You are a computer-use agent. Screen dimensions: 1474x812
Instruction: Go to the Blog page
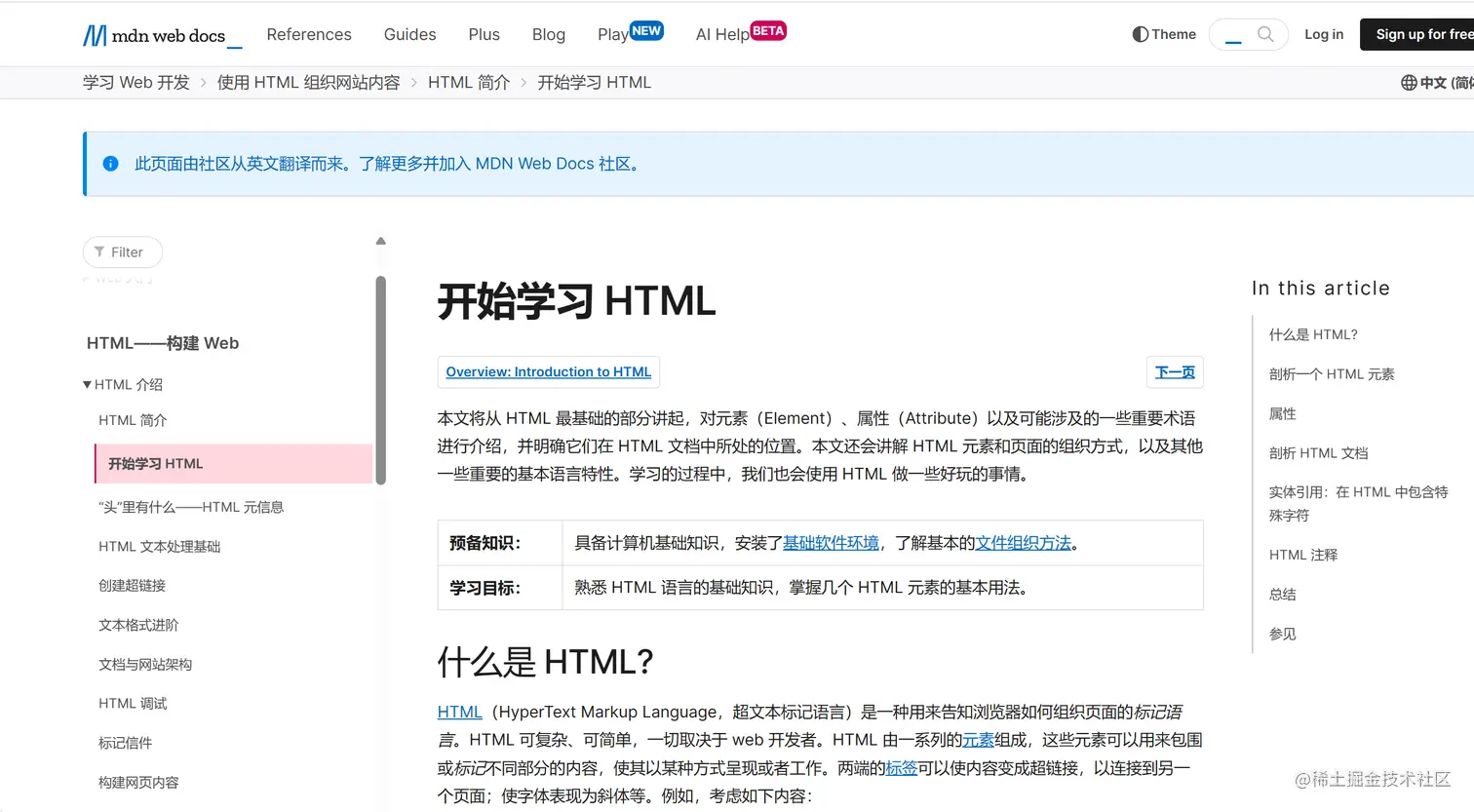pos(549,34)
